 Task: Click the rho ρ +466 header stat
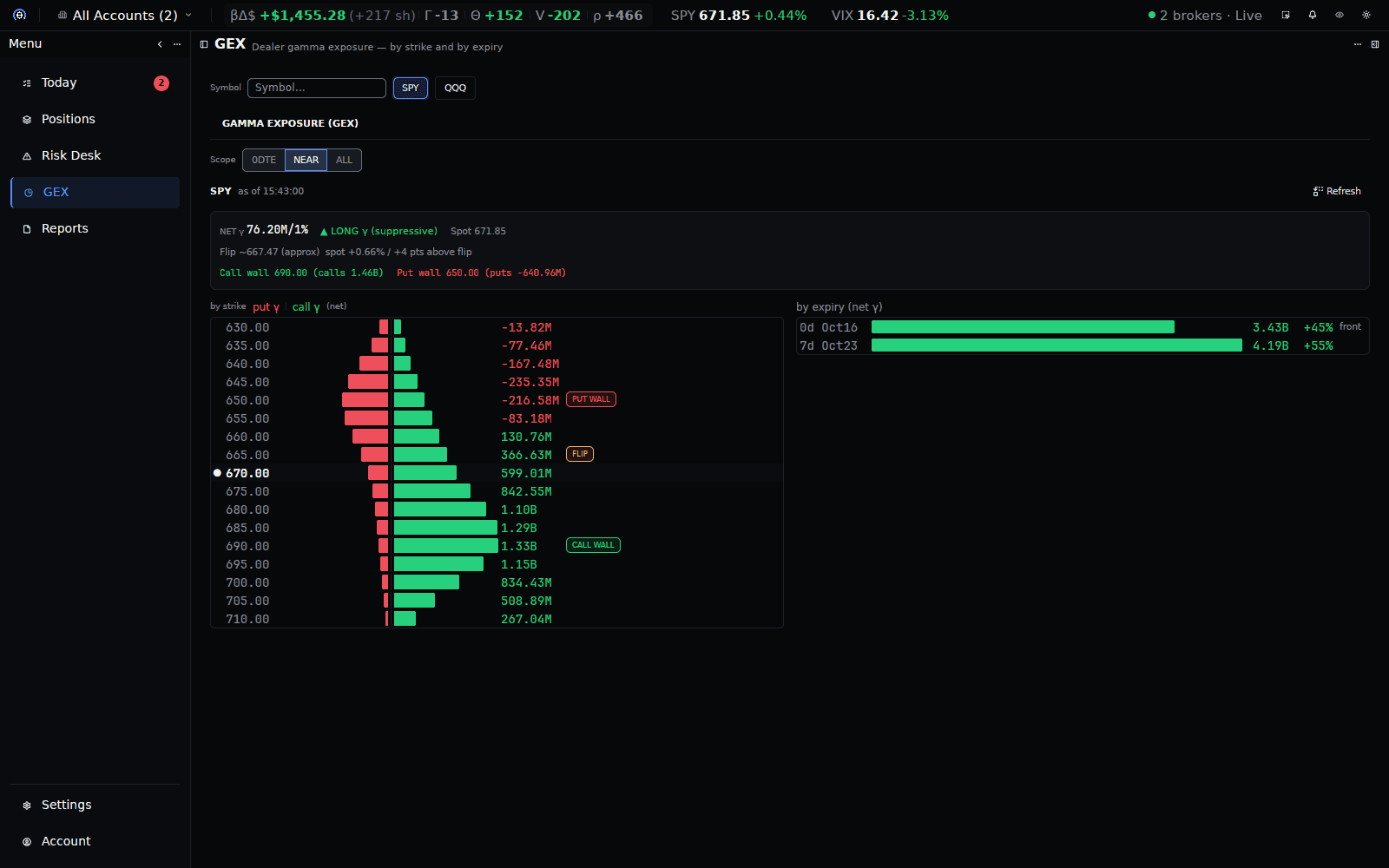(x=617, y=15)
